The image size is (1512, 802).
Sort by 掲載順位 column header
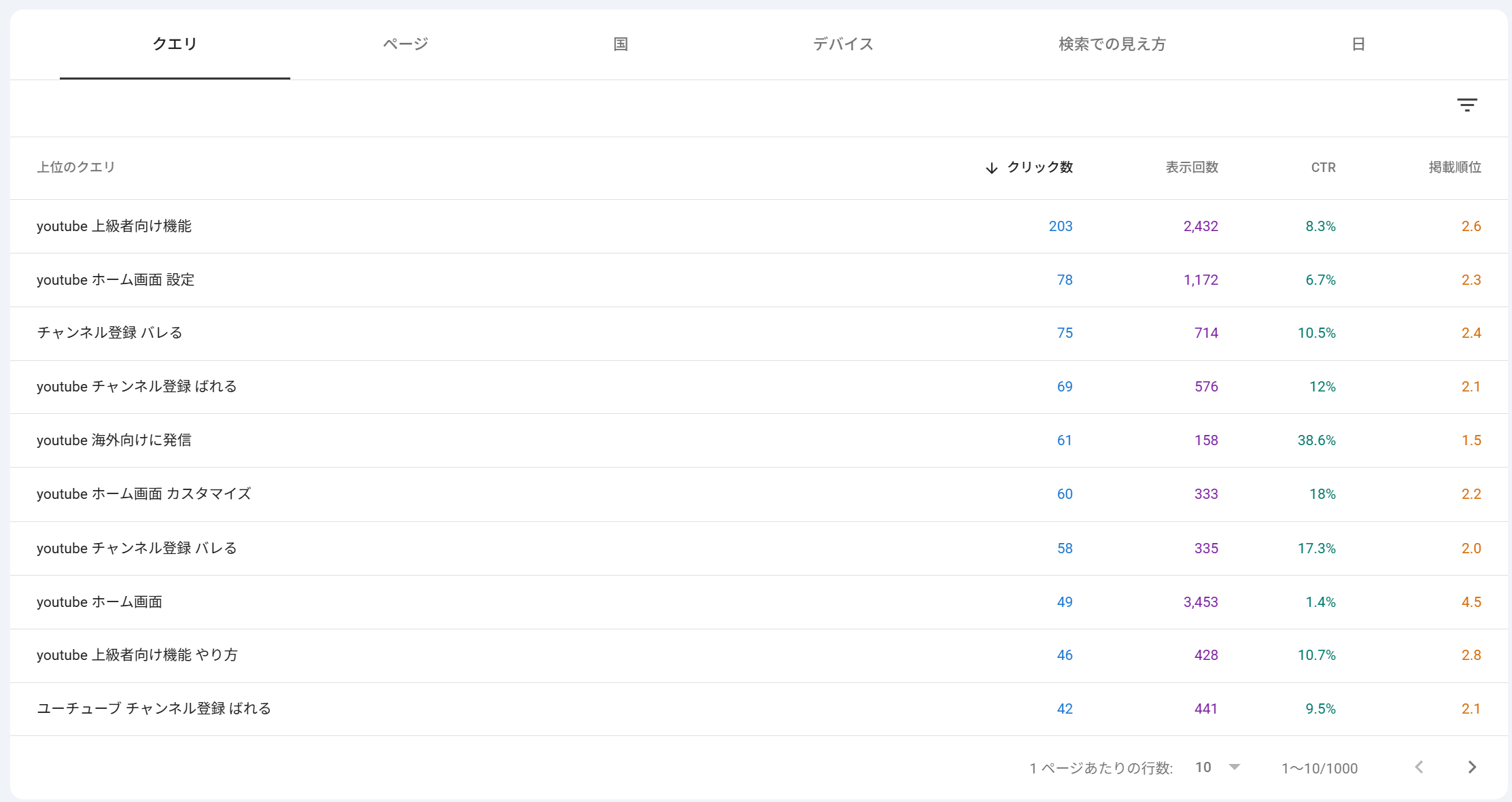1455,167
